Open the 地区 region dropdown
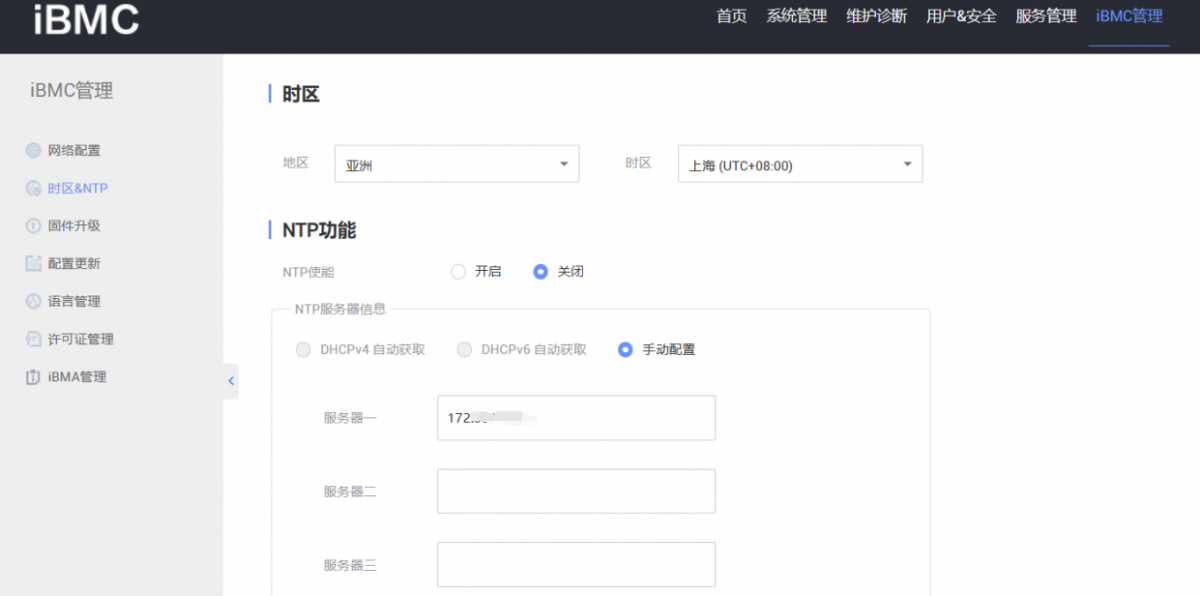Screen dimensions: 1200x596 (457, 163)
